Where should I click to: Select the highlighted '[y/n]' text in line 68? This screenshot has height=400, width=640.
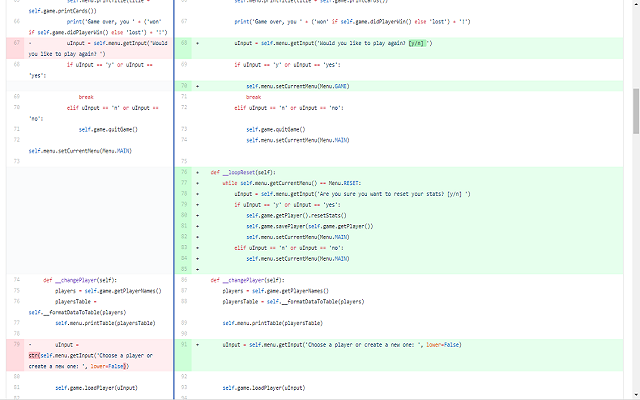pyautogui.click(x=417, y=43)
